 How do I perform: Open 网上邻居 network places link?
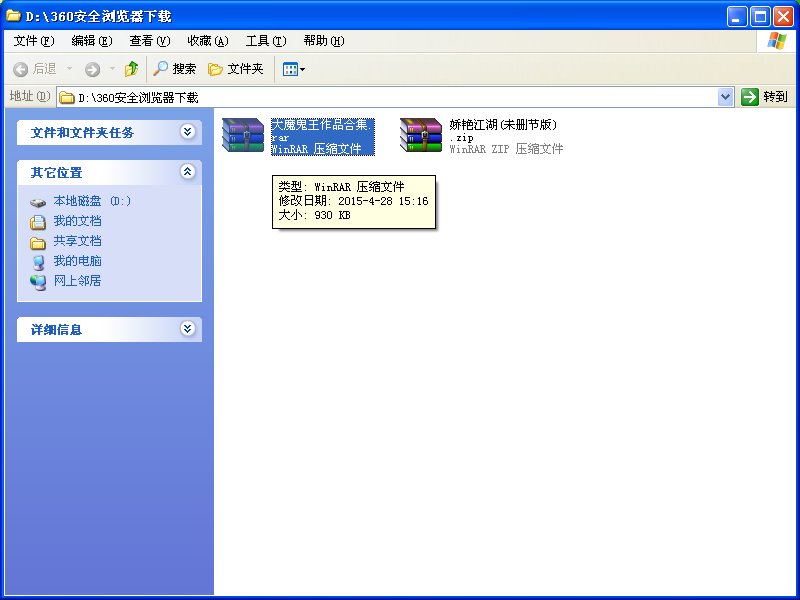[x=77, y=281]
